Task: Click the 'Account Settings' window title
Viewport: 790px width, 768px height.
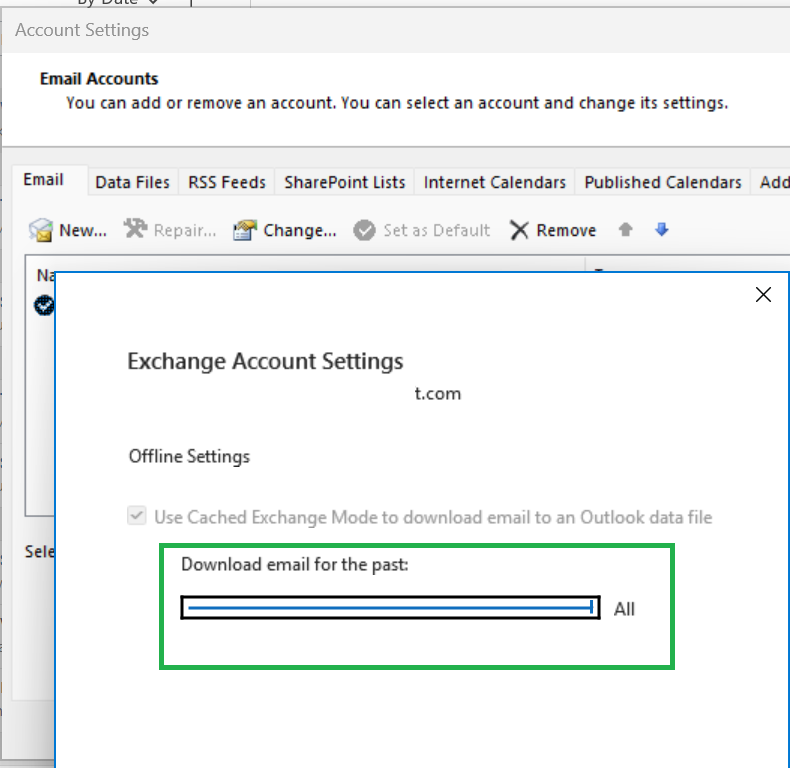Action: coord(82,30)
